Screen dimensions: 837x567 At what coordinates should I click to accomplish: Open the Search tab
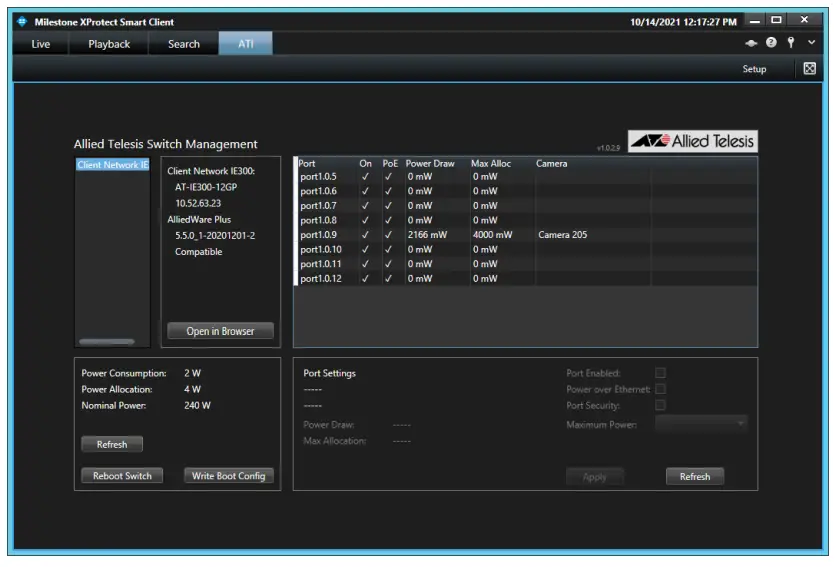point(184,44)
